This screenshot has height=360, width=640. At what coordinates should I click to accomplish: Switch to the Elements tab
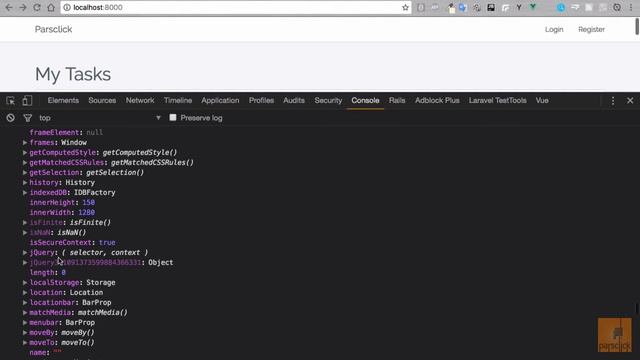63,100
